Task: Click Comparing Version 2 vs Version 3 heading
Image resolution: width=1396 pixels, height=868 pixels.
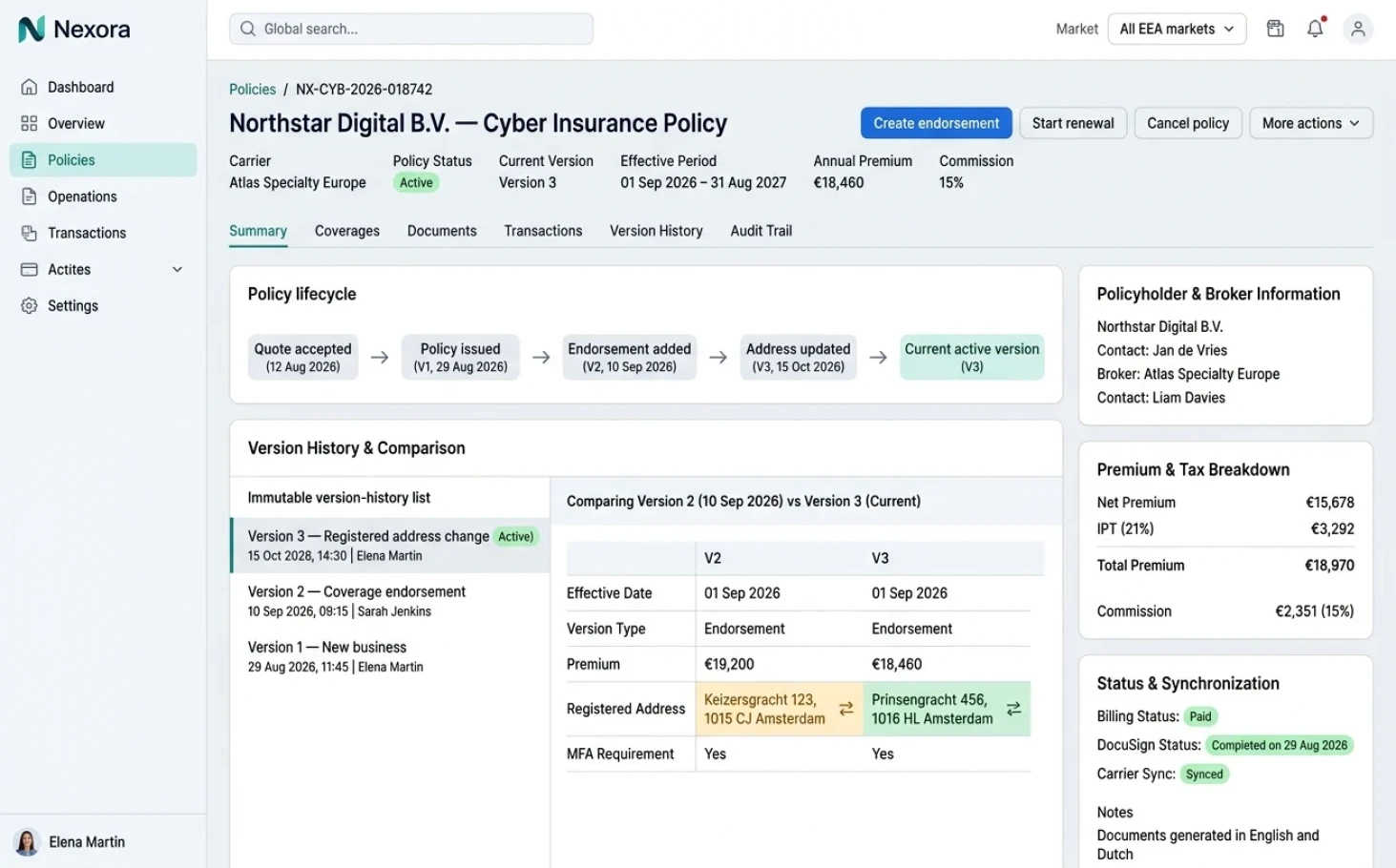Action: tap(743, 502)
